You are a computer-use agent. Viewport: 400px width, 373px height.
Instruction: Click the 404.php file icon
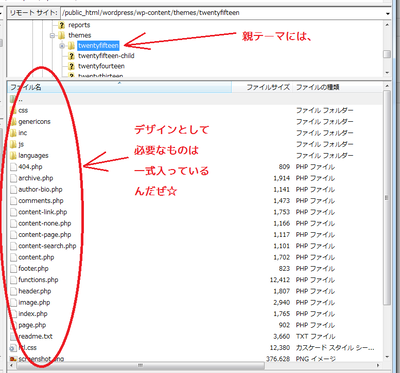coord(13,167)
